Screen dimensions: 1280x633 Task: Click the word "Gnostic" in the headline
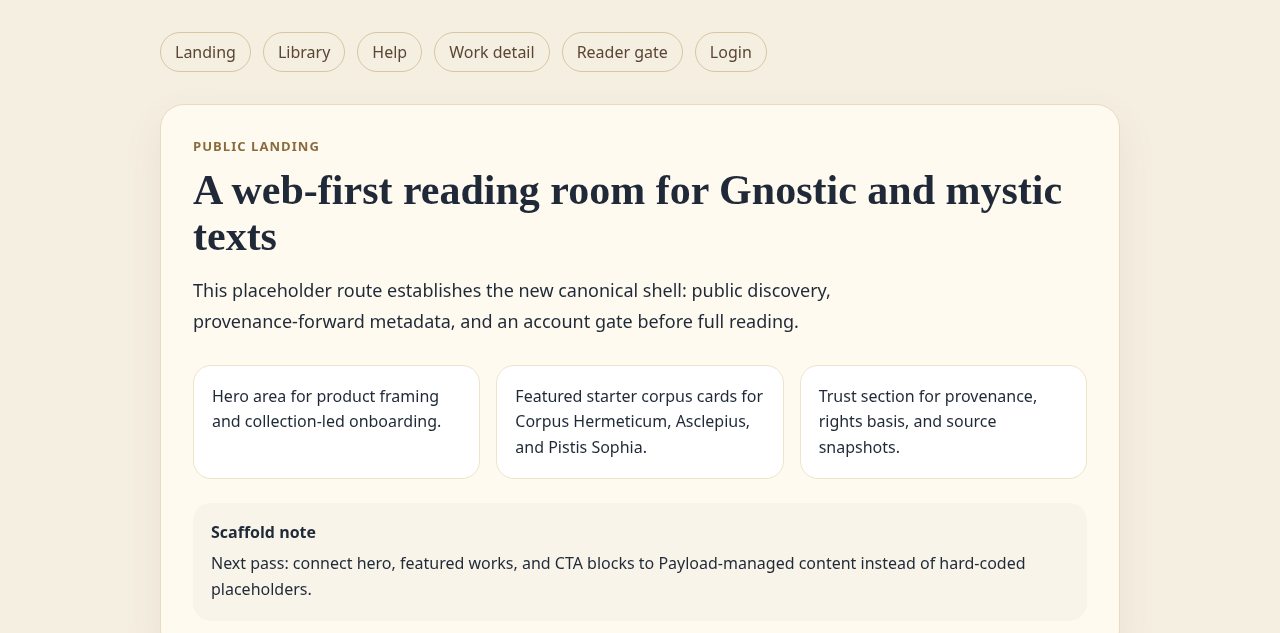pyautogui.click(x=788, y=190)
